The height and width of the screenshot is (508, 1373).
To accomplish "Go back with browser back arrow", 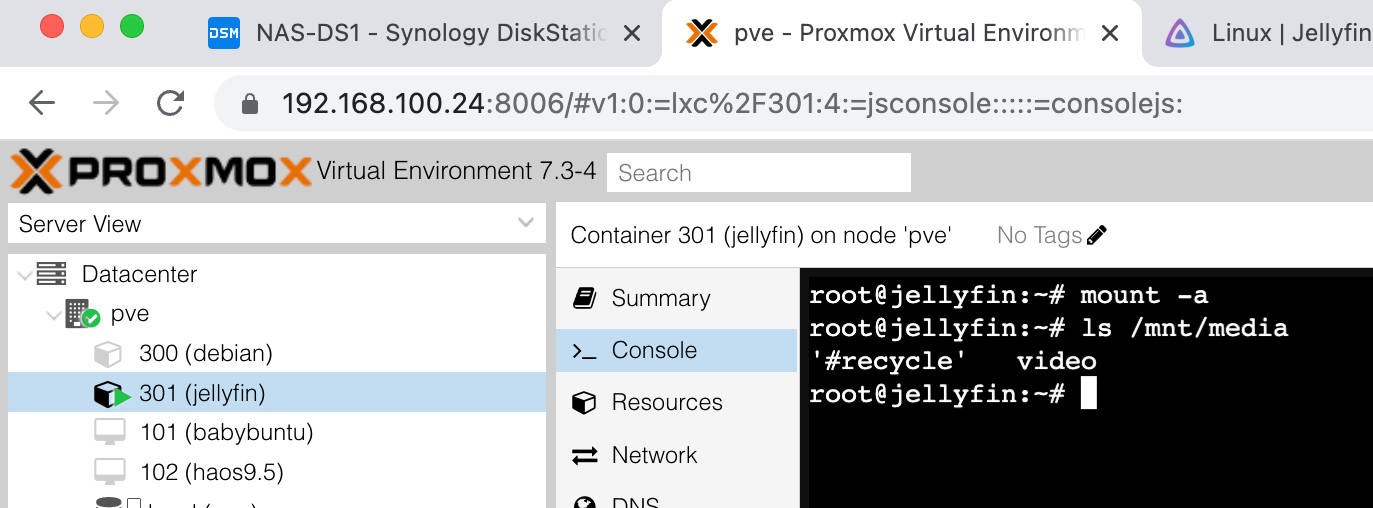I will 42,103.
